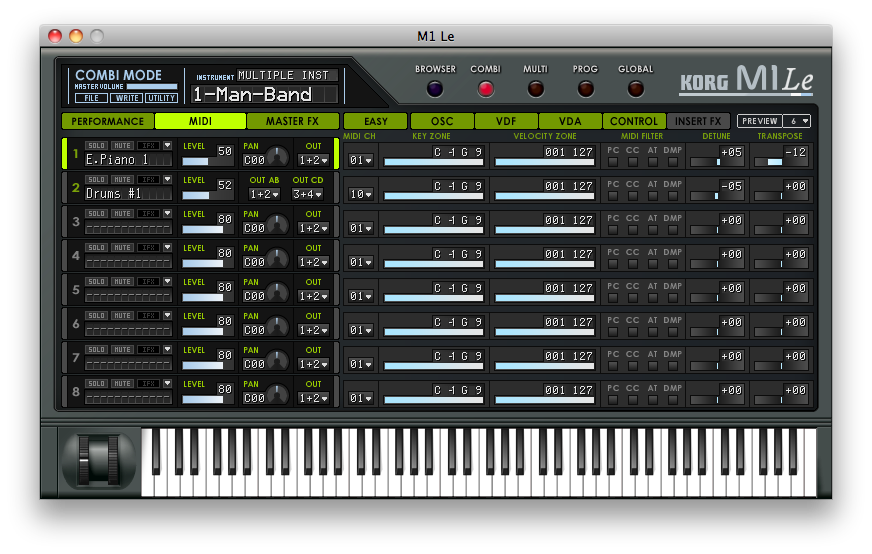Switch to the CONTROL tab
This screenshot has width=872, height=554.
click(x=634, y=121)
